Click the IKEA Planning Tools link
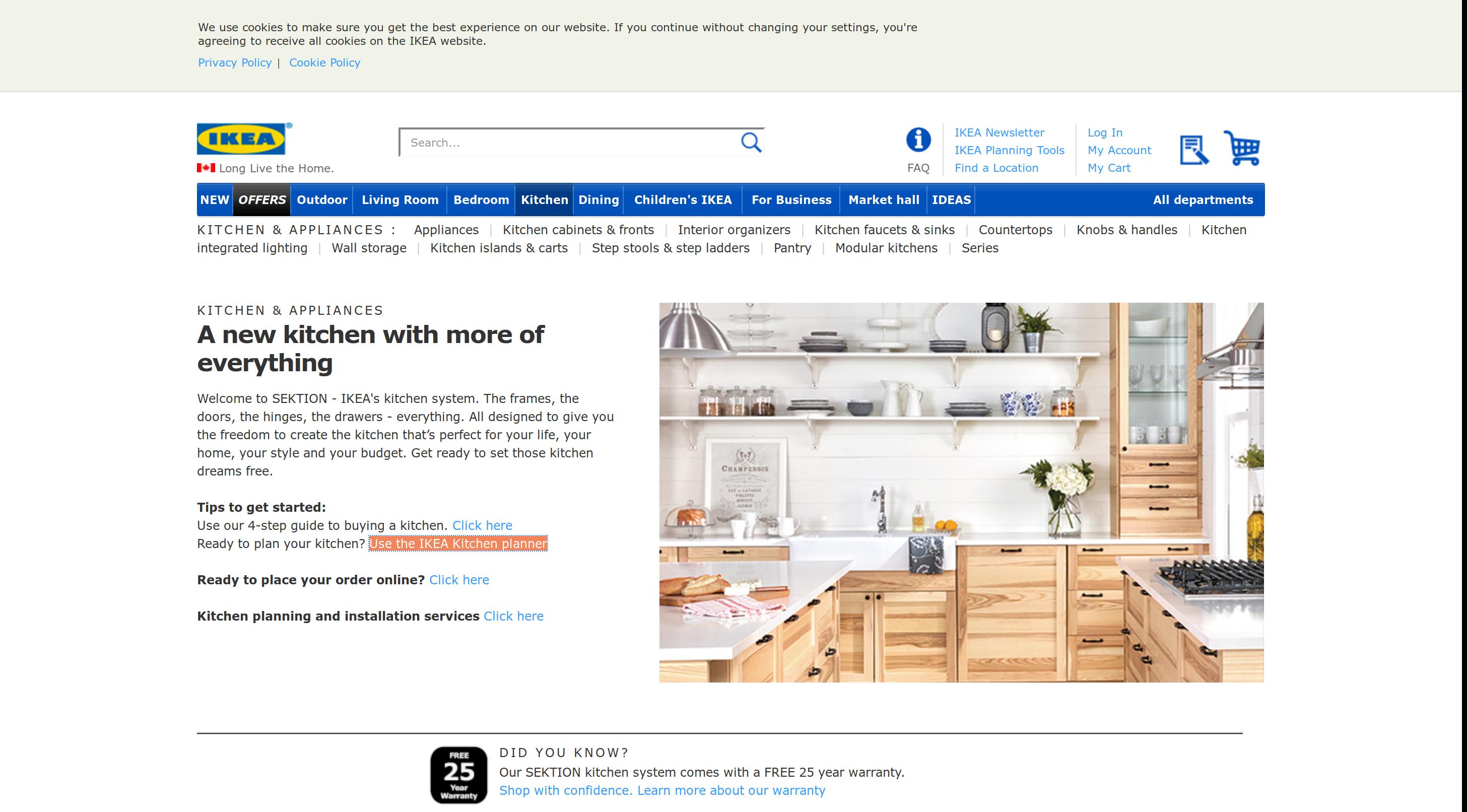The image size is (1467, 812). [x=1009, y=150]
